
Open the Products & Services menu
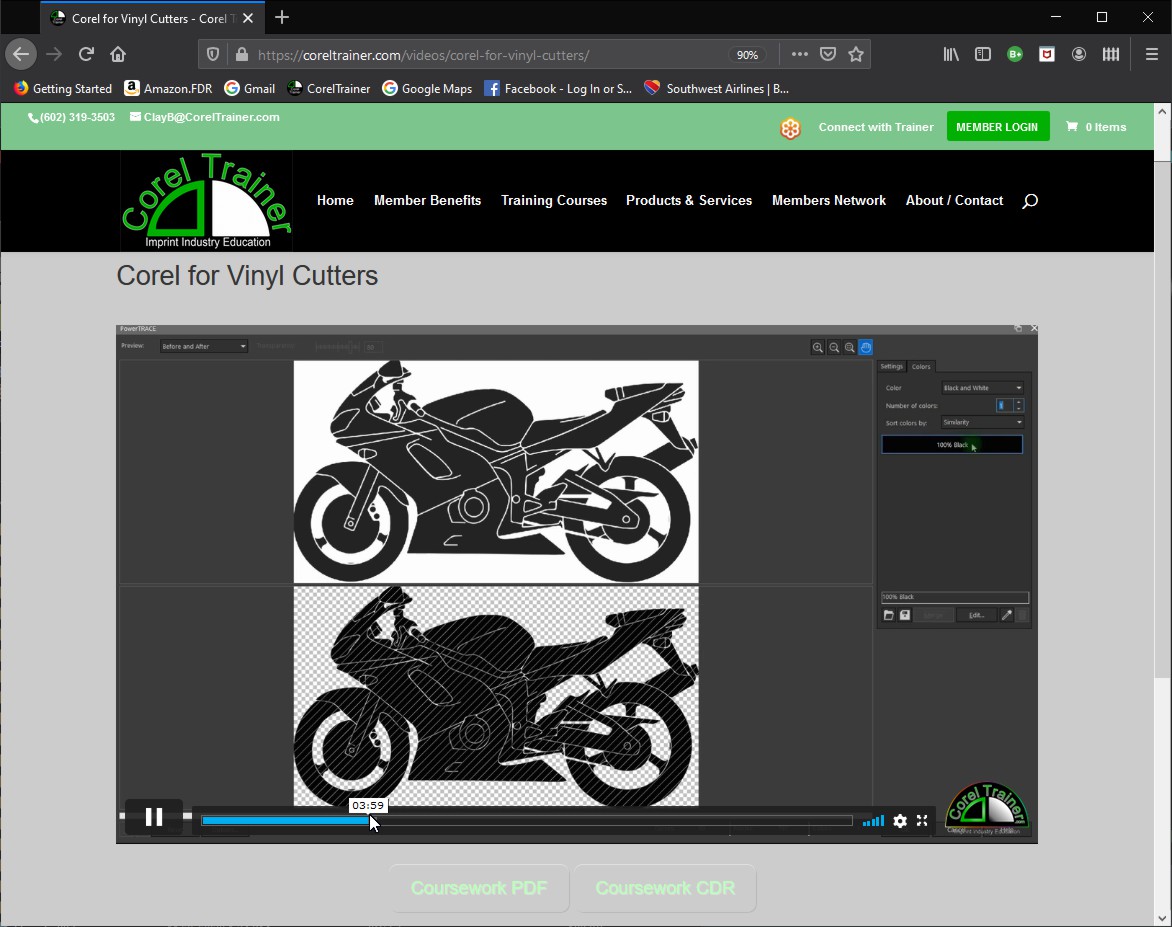tap(689, 200)
